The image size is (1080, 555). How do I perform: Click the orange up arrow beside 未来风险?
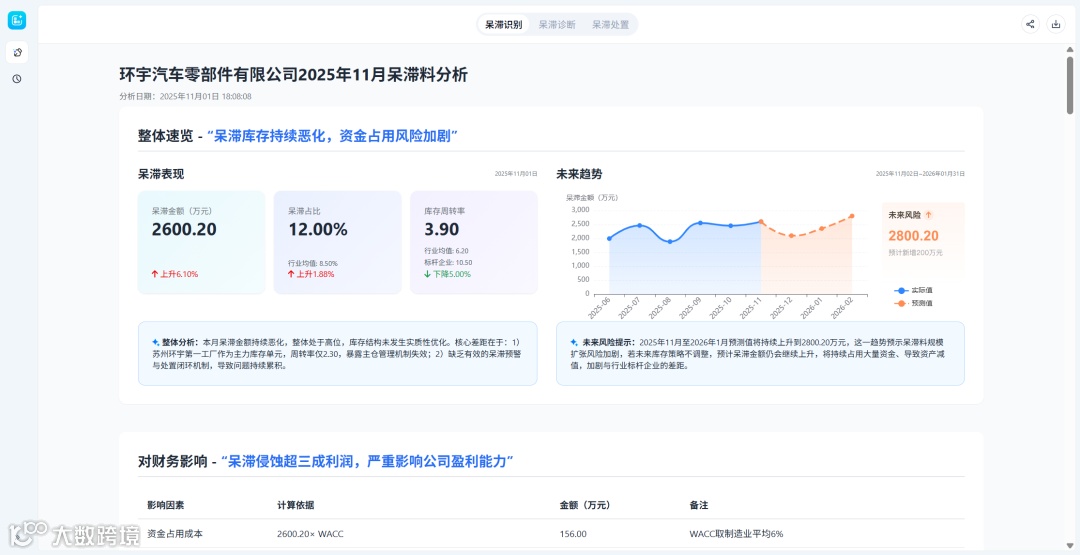tap(928, 215)
